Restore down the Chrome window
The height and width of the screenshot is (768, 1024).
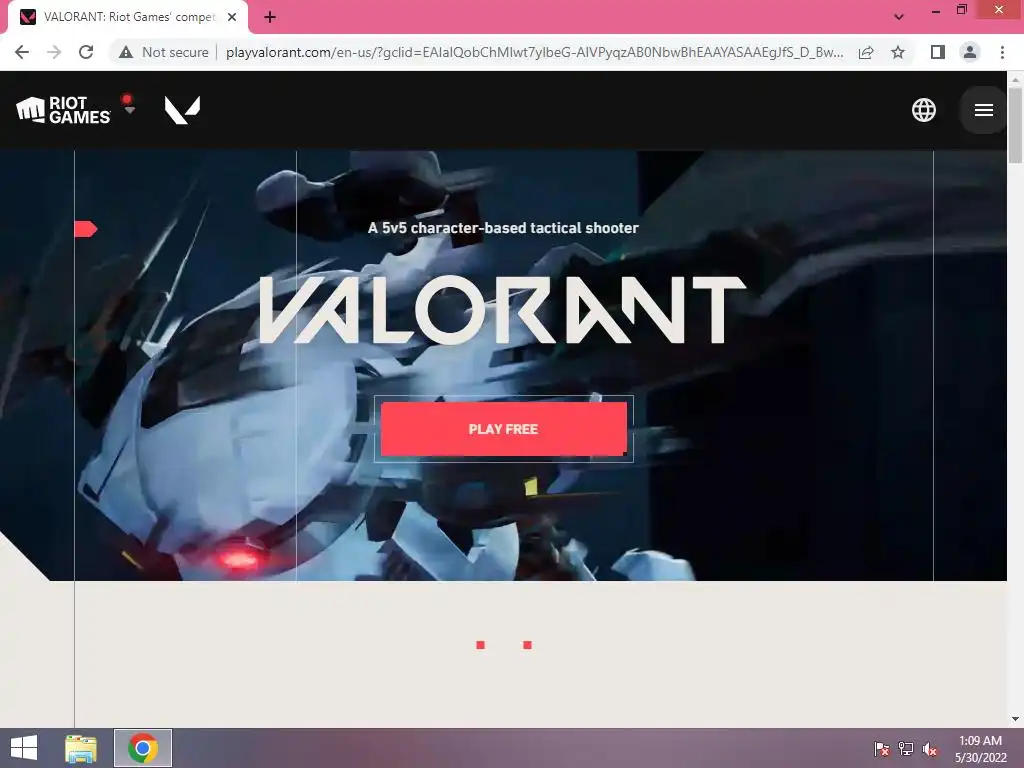(961, 10)
